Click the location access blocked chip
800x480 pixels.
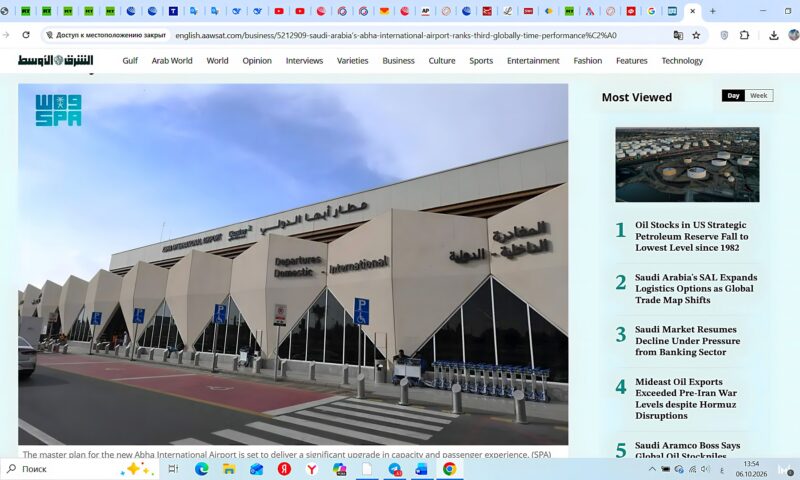point(106,35)
